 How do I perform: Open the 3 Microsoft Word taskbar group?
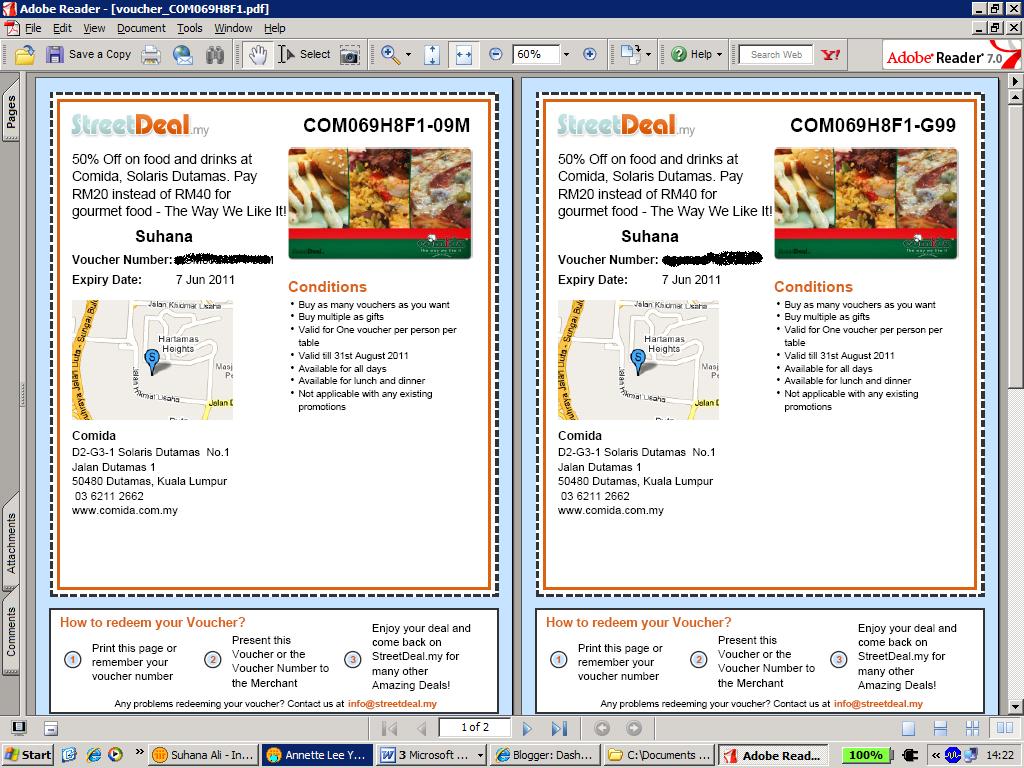click(x=431, y=755)
